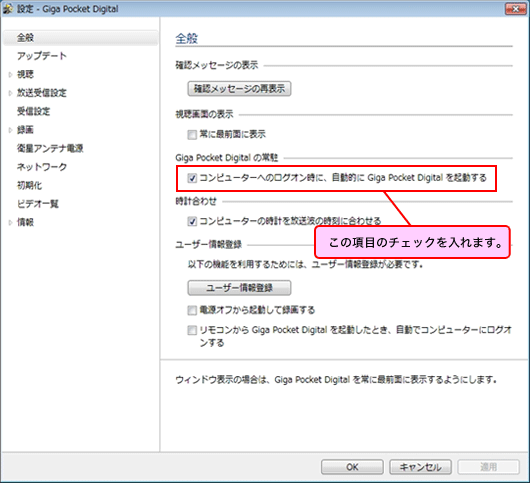Enable the 常に最前面に表示 checkbox

point(192,135)
